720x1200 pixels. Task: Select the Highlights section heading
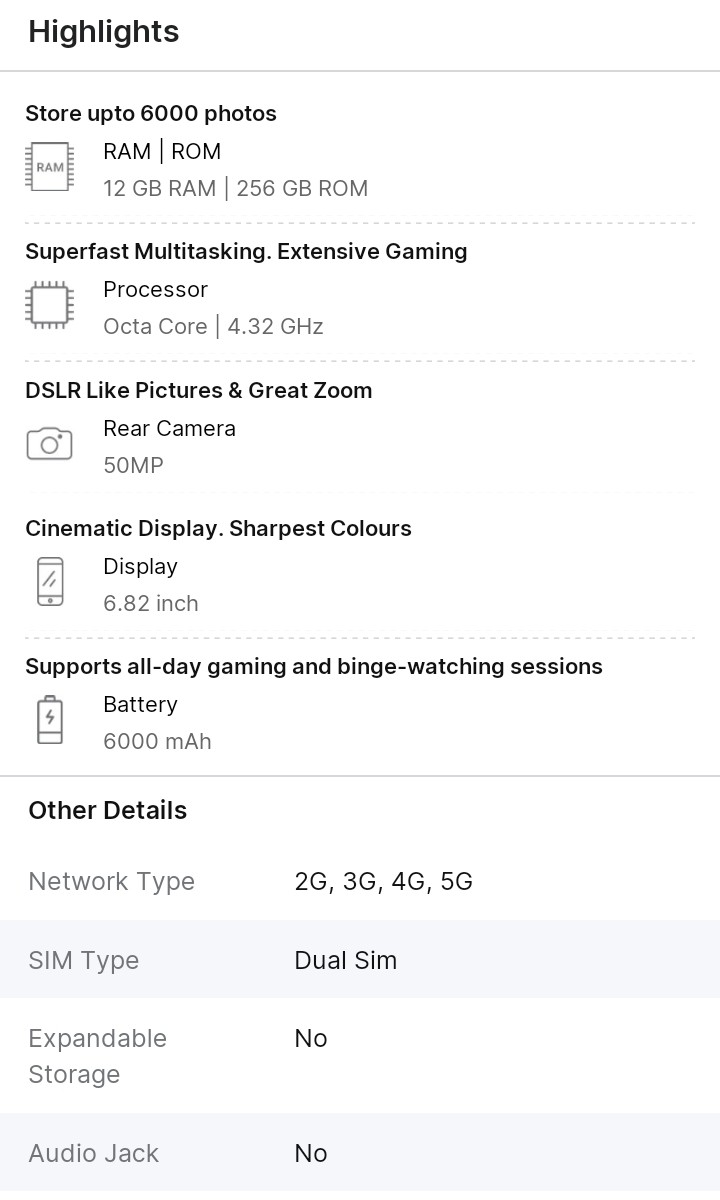point(104,32)
